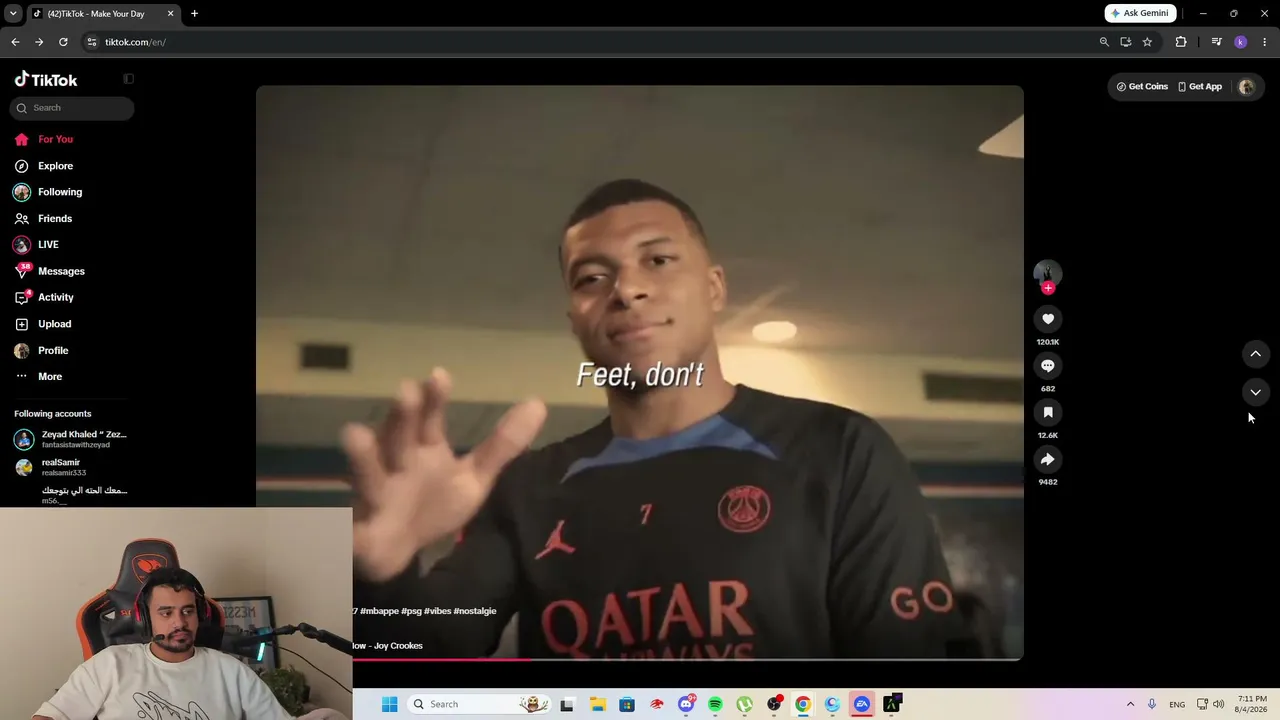Image resolution: width=1280 pixels, height=720 pixels.
Task: Reload the TikTok page
Action: 63,42
